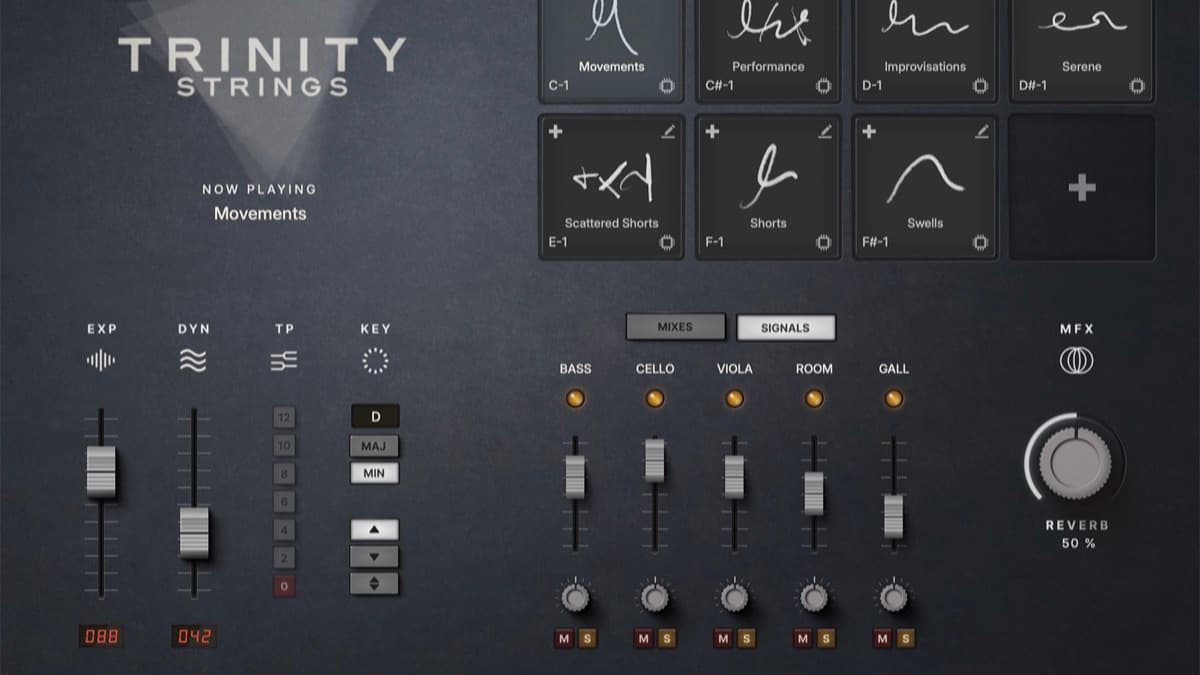Set TP value to 8
Viewport: 1200px width, 675px height.
[x=284, y=473]
